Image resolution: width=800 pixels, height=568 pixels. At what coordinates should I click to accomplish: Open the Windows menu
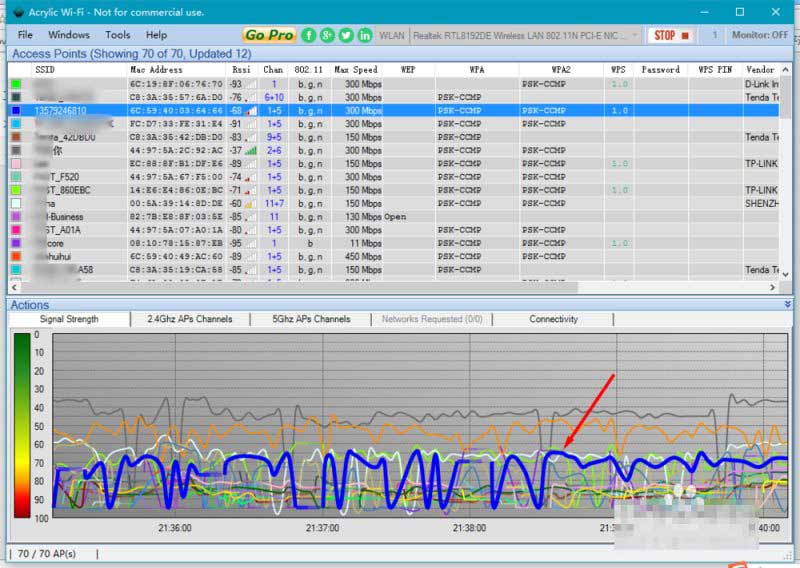(68, 35)
